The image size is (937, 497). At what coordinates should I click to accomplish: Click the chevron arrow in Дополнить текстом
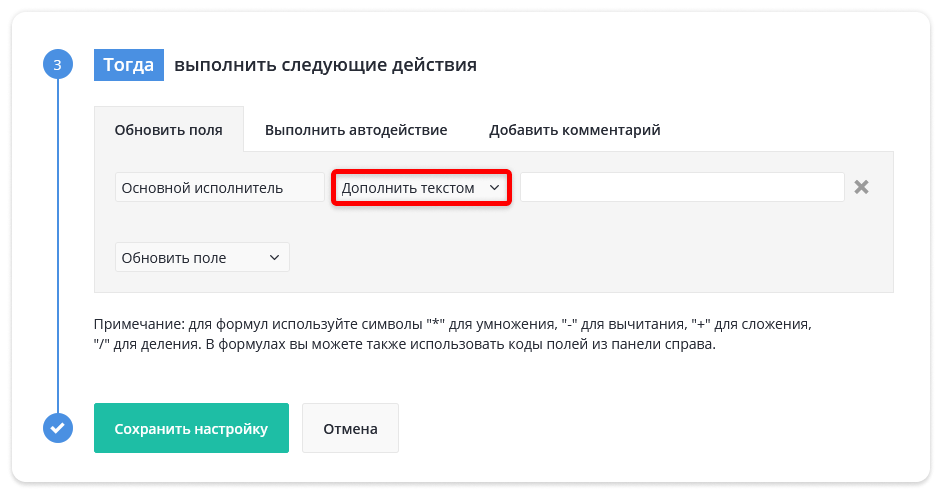coord(494,188)
